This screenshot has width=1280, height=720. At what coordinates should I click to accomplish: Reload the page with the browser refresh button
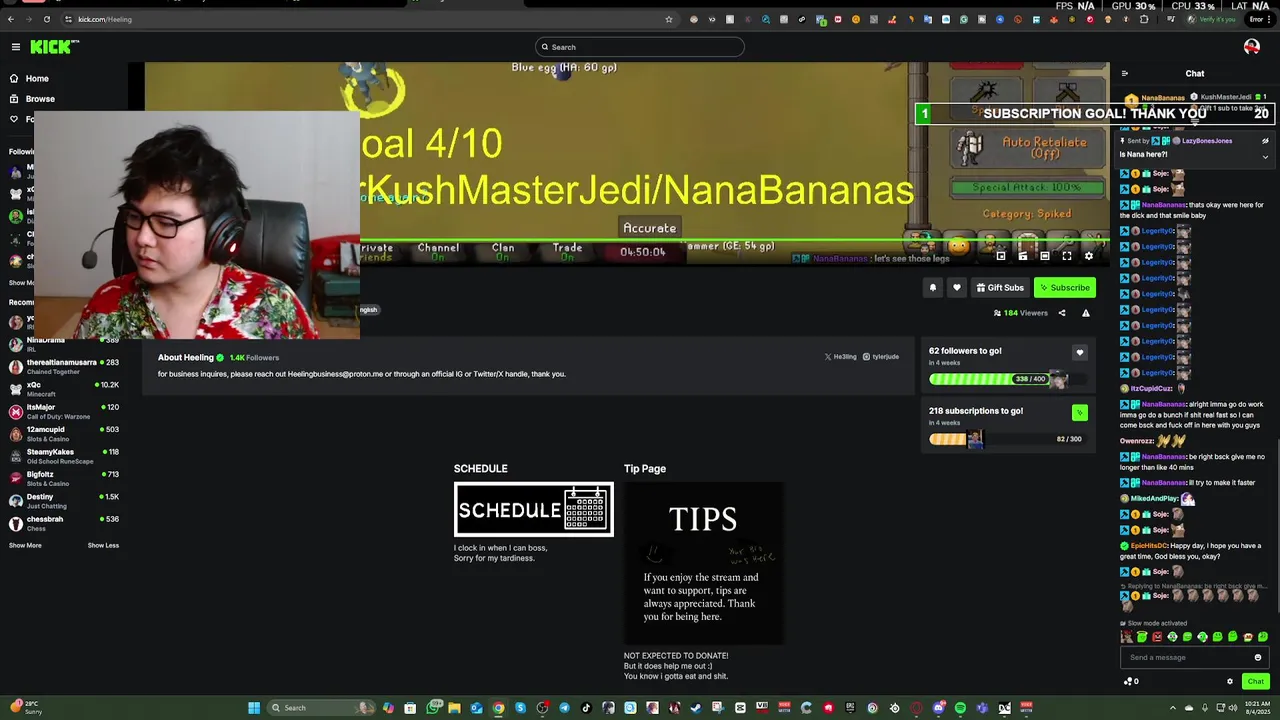(46, 19)
